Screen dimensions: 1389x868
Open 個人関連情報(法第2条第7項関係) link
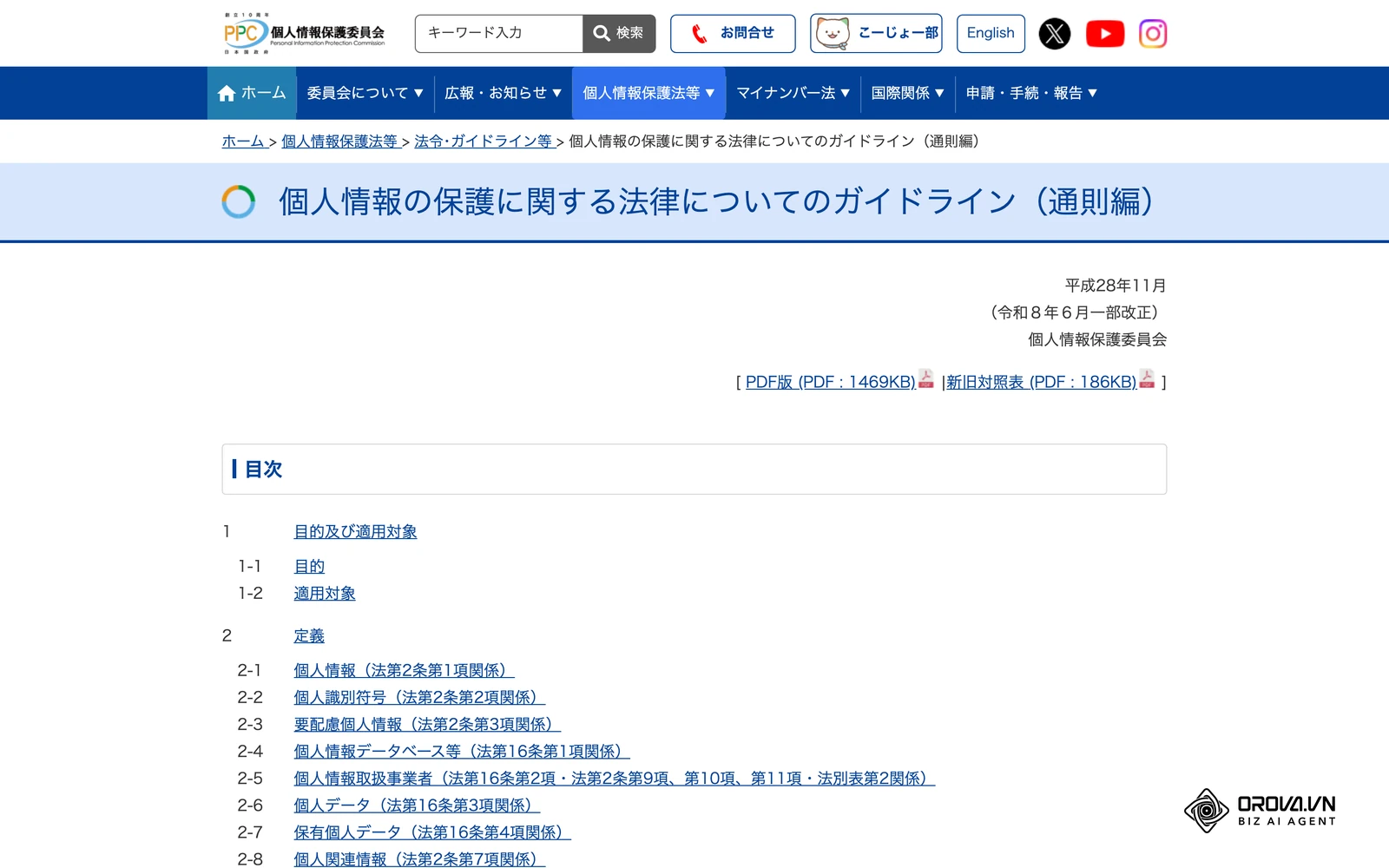(419, 858)
